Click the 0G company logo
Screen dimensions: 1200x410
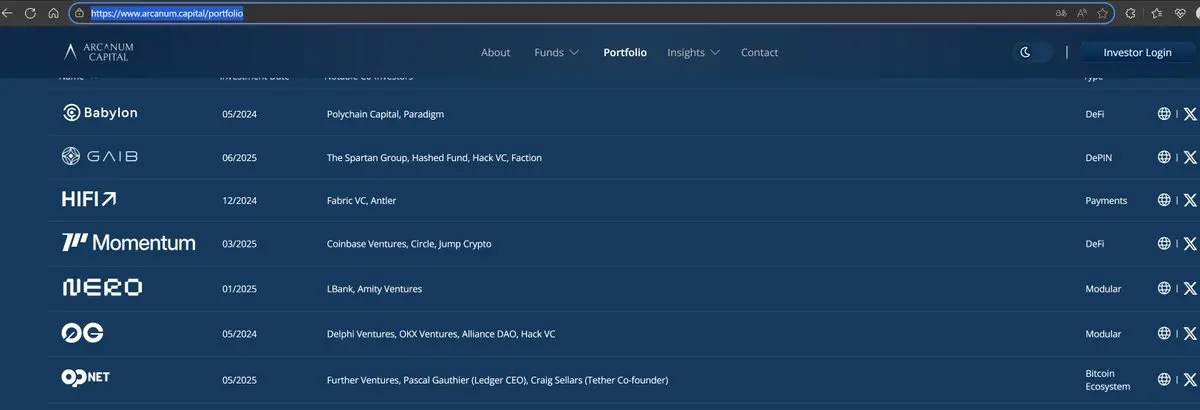(83, 333)
